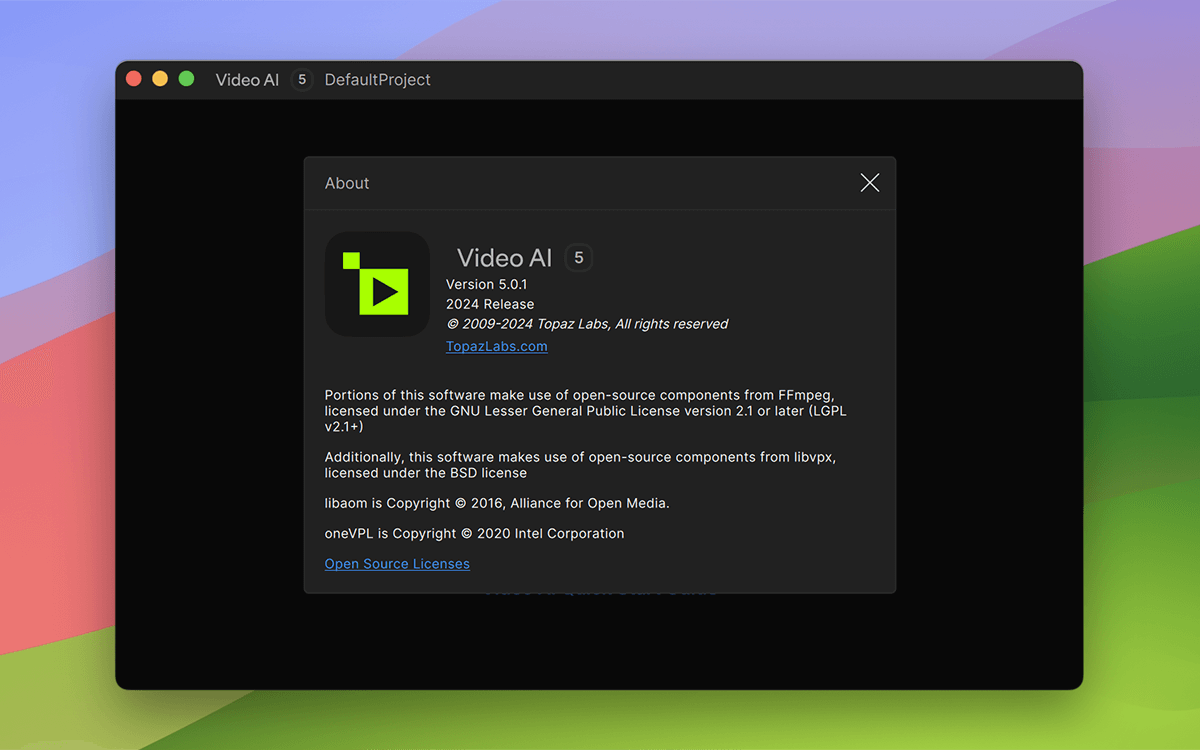The width and height of the screenshot is (1200, 750).
Task: Click the Topaz Labs copyright line
Action: 586,324
